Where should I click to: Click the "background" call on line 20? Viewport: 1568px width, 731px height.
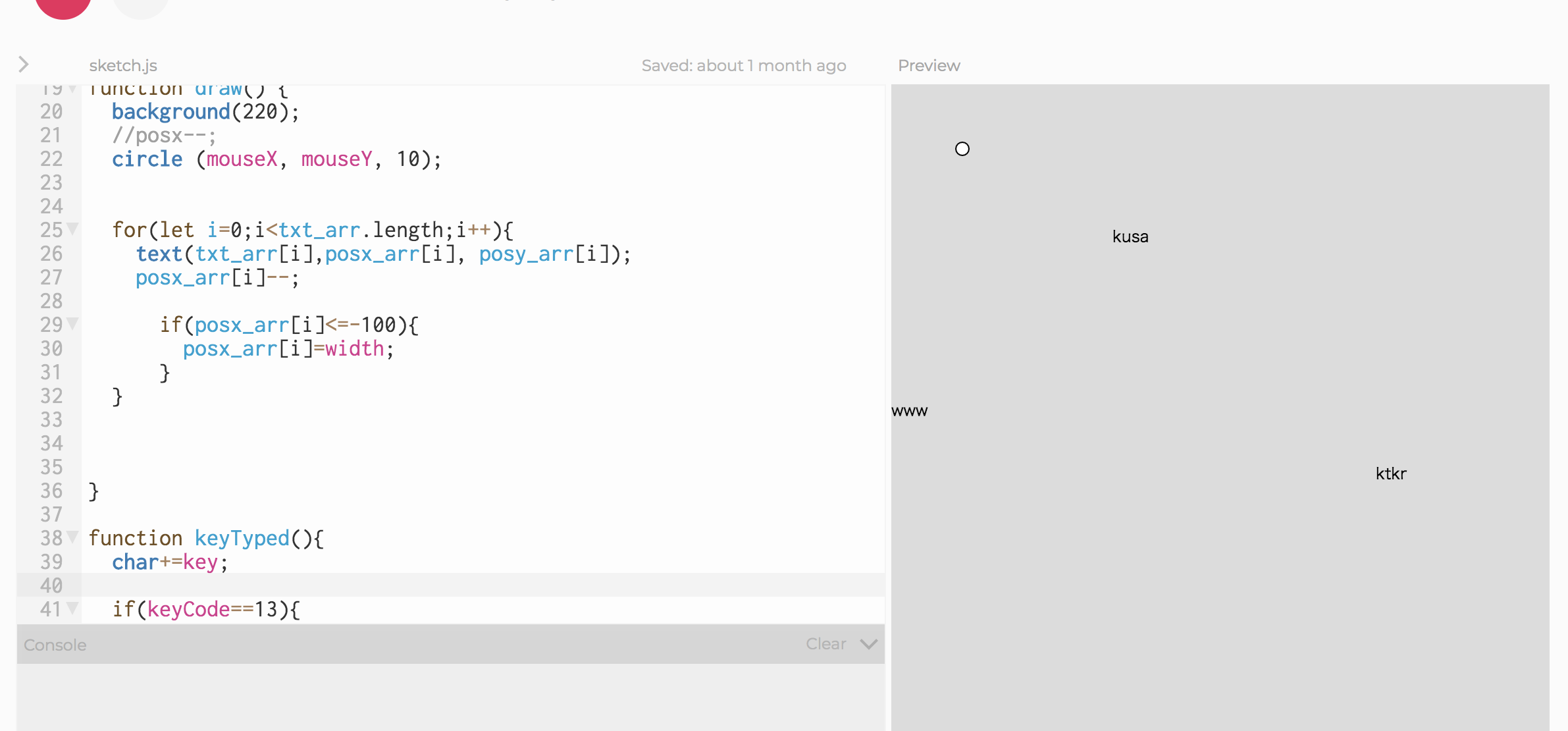tap(171, 111)
